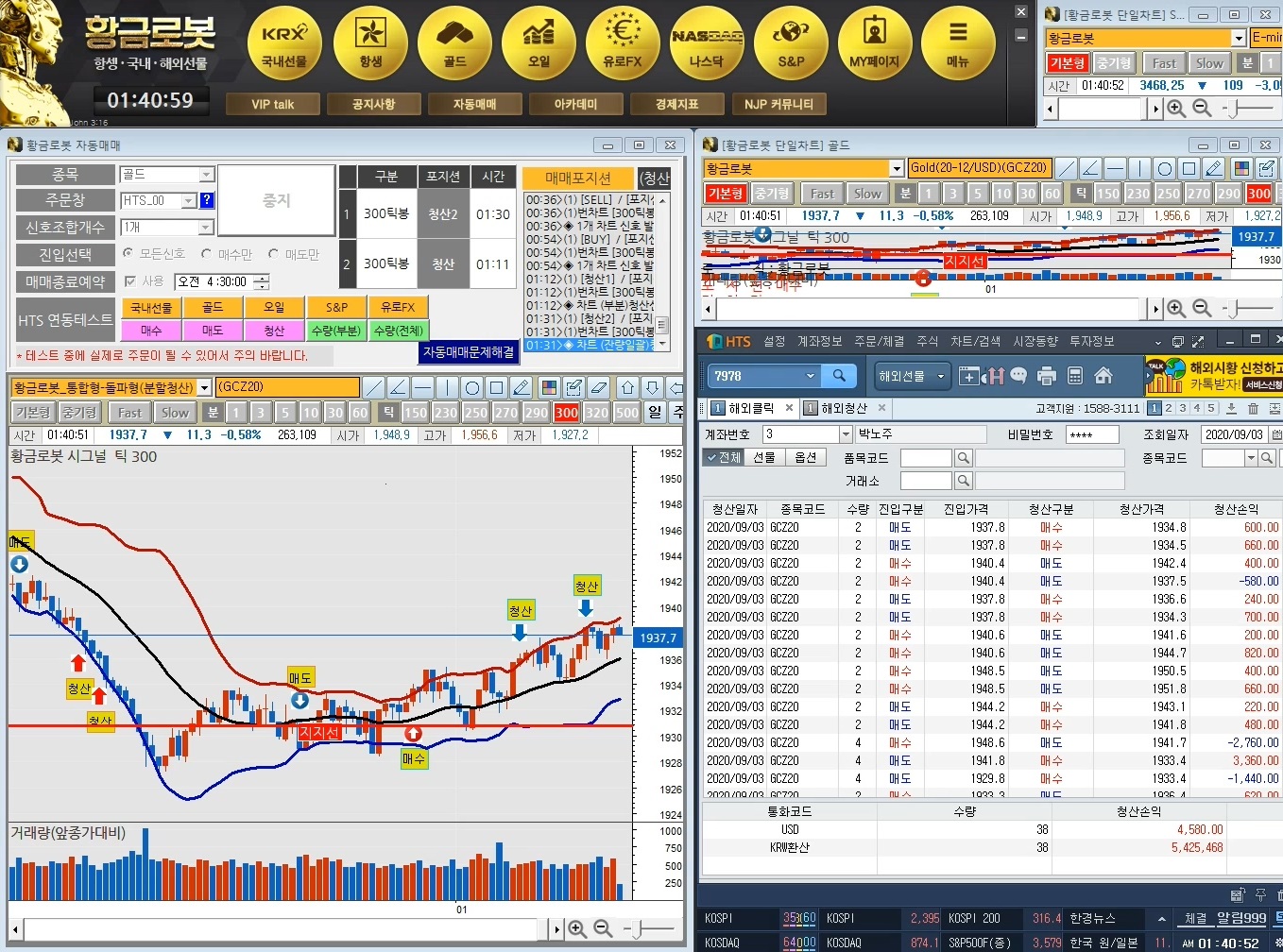Select the pencil tool in bottom chart
The width and height of the screenshot is (1283, 952).
tap(521, 387)
